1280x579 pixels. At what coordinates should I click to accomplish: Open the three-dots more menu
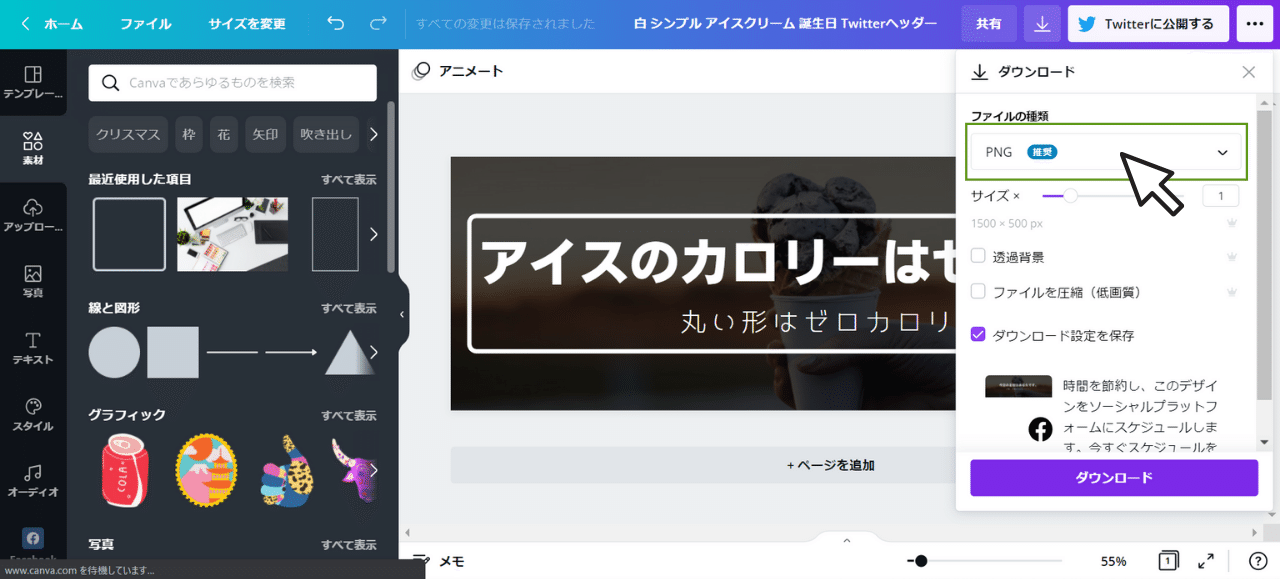(x=1254, y=24)
